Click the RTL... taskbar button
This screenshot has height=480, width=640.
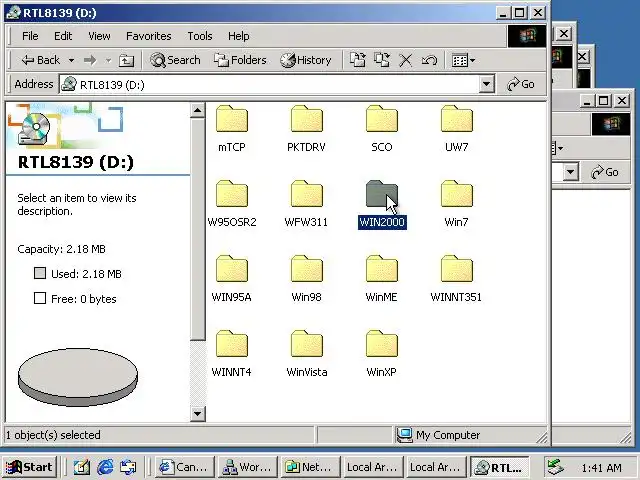pyautogui.click(x=499, y=467)
